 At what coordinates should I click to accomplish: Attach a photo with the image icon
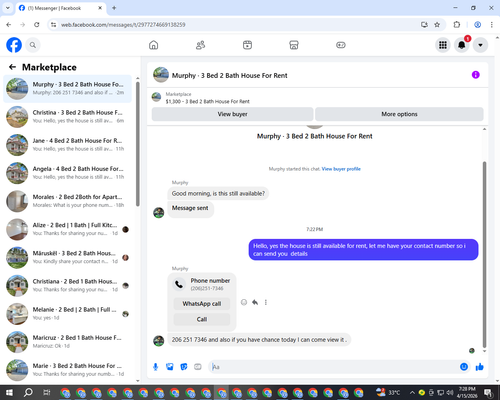click(x=170, y=367)
